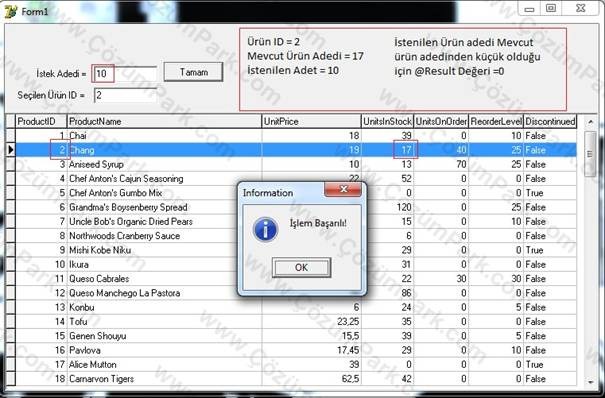Select the Queso Cabrales row
Screen dimensions: 605x398
296,278
